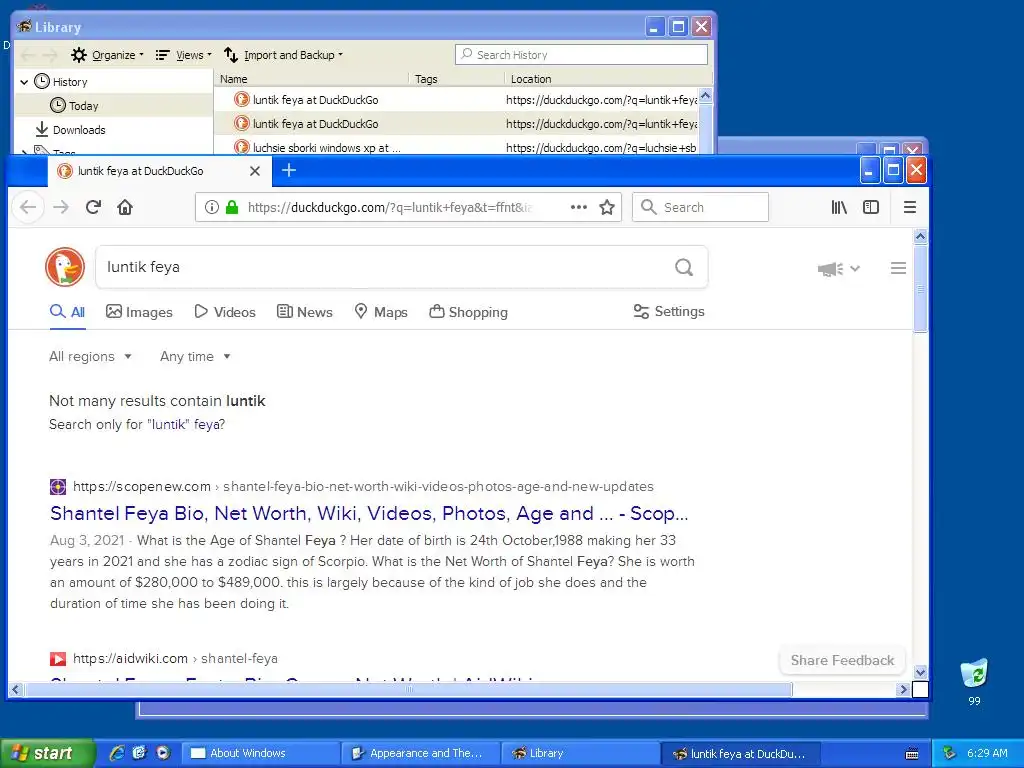Viewport: 1024px width, 768px height.
Task: Switch to About Windows taskbar item
Action: click(261, 753)
